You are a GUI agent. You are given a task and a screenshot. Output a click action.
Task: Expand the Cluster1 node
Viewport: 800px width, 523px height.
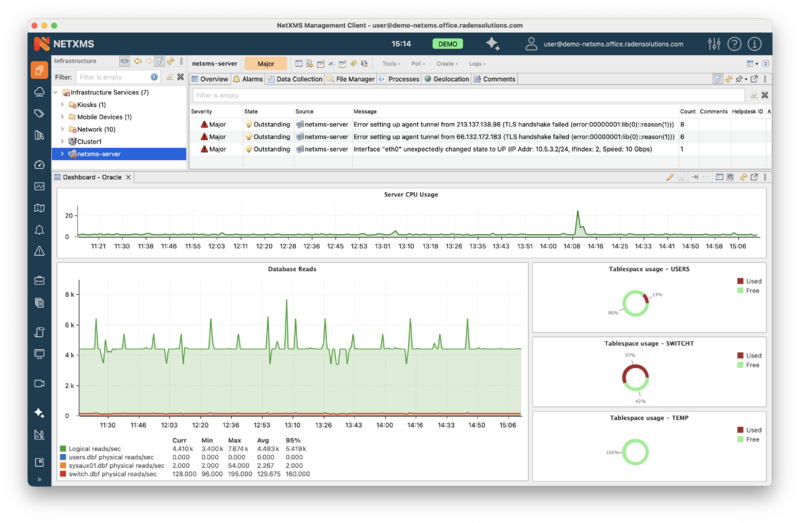[62, 141]
